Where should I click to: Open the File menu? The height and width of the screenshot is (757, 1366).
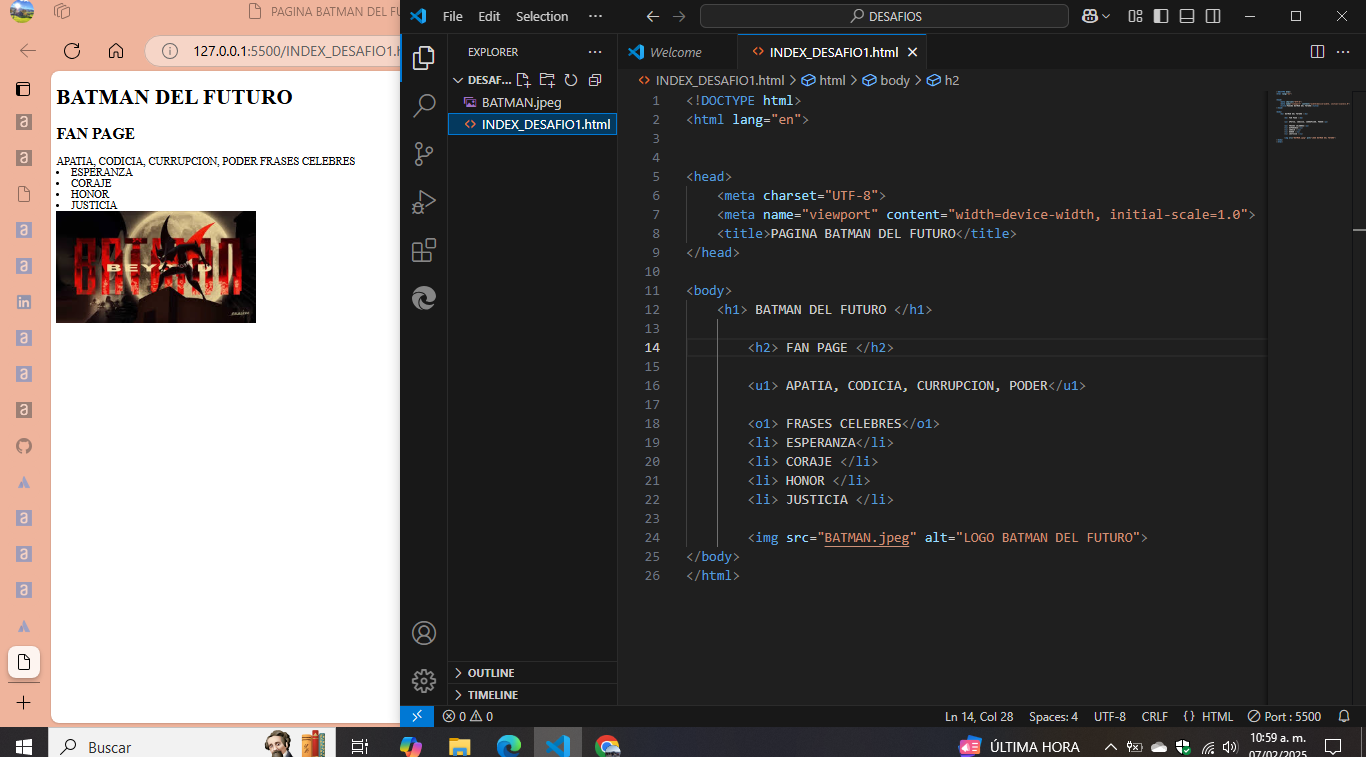pos(453,16)
